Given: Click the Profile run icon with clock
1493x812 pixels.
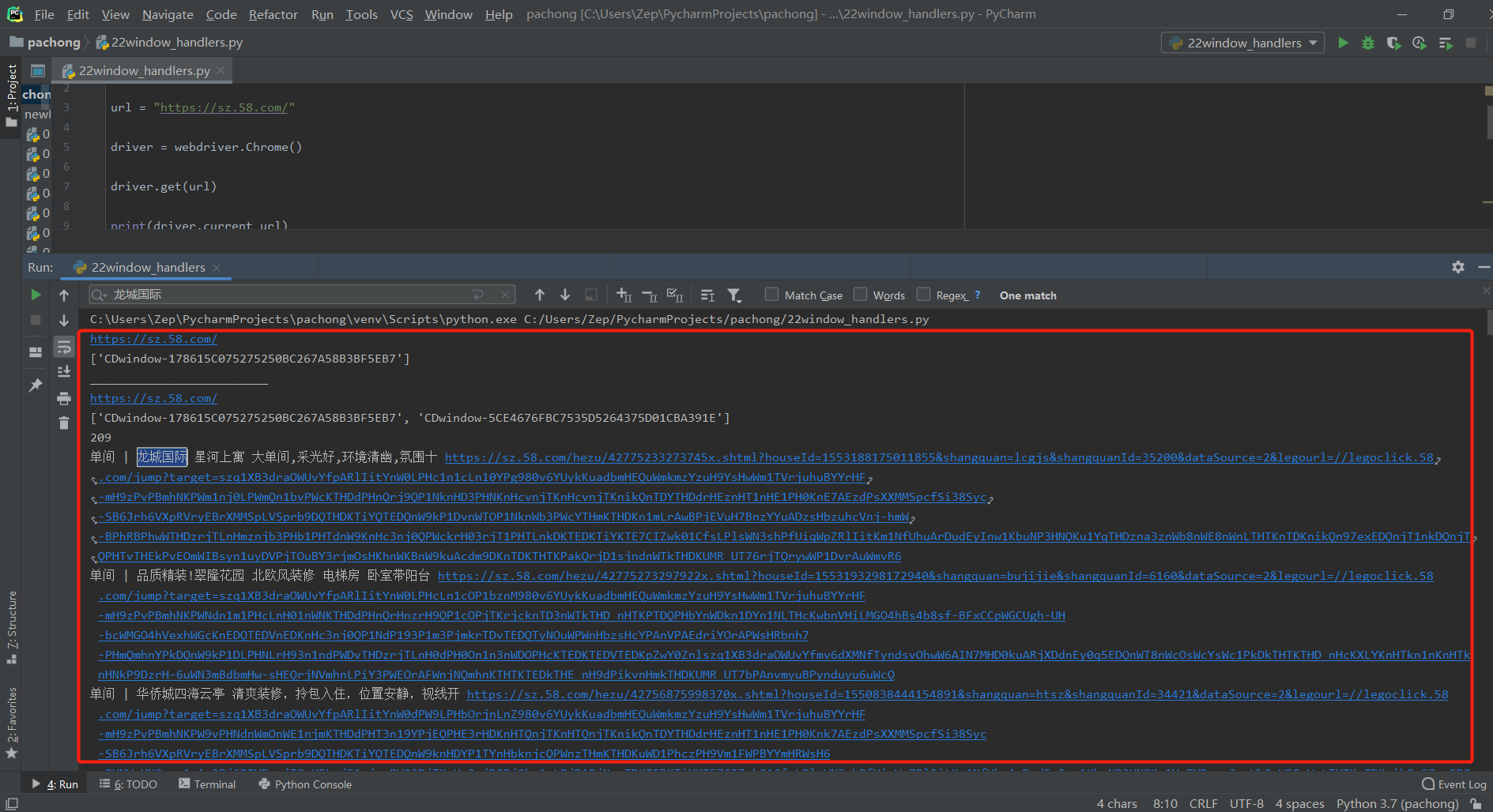Looking at the screenshot, I should pos(1419,43).
